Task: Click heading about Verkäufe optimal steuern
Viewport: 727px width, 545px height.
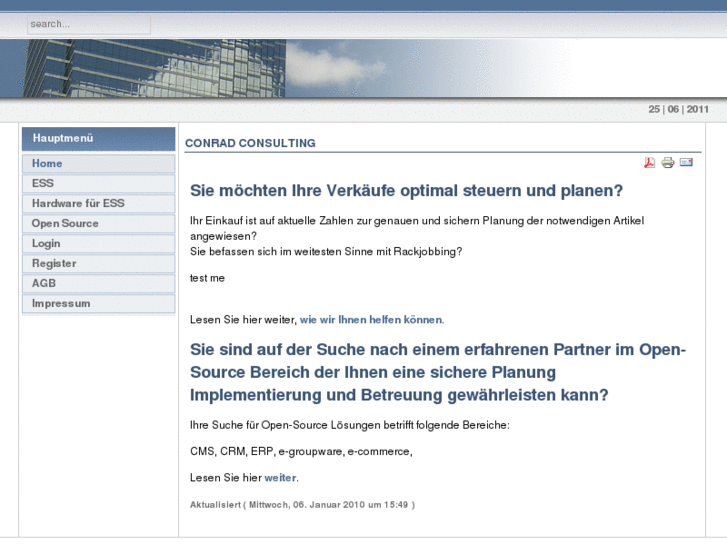Action: (407, 191)
